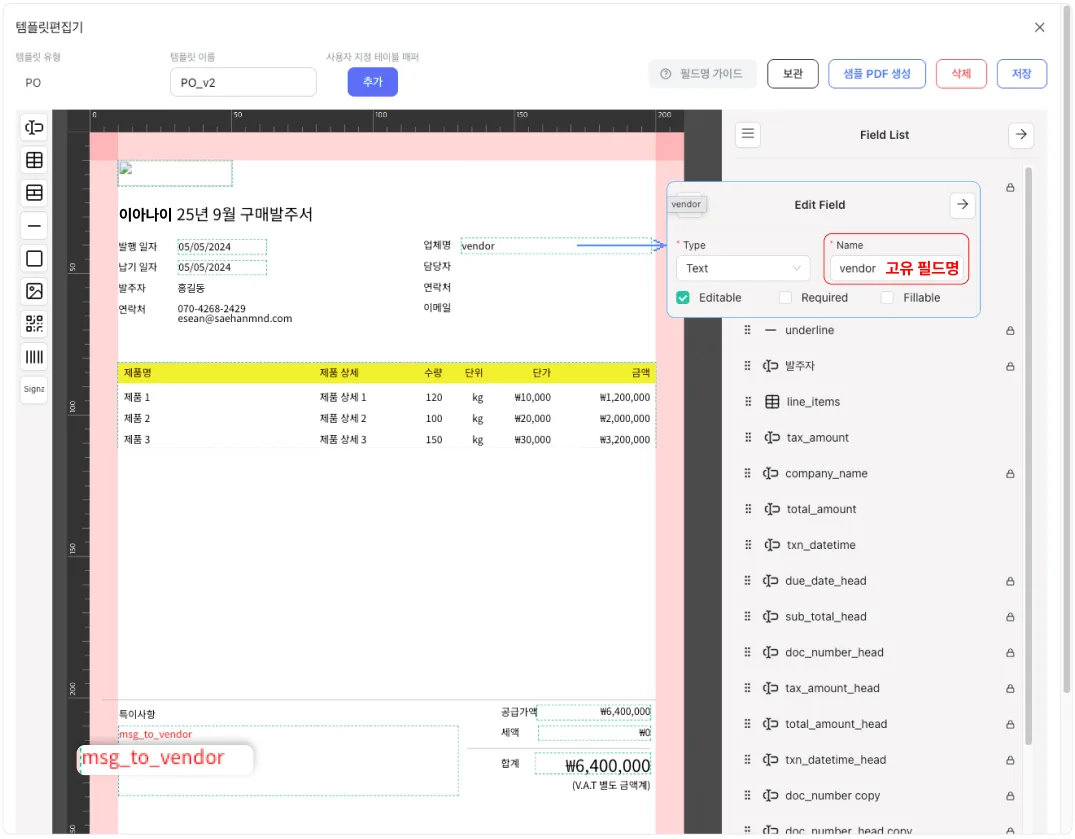Screen dimensions: 1075x839
Task: Select the table tool in the toolbar
Action: pos(34,160)
